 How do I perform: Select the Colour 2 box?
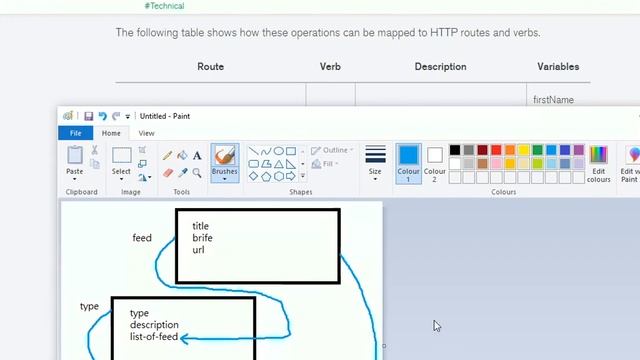[435, 165]
